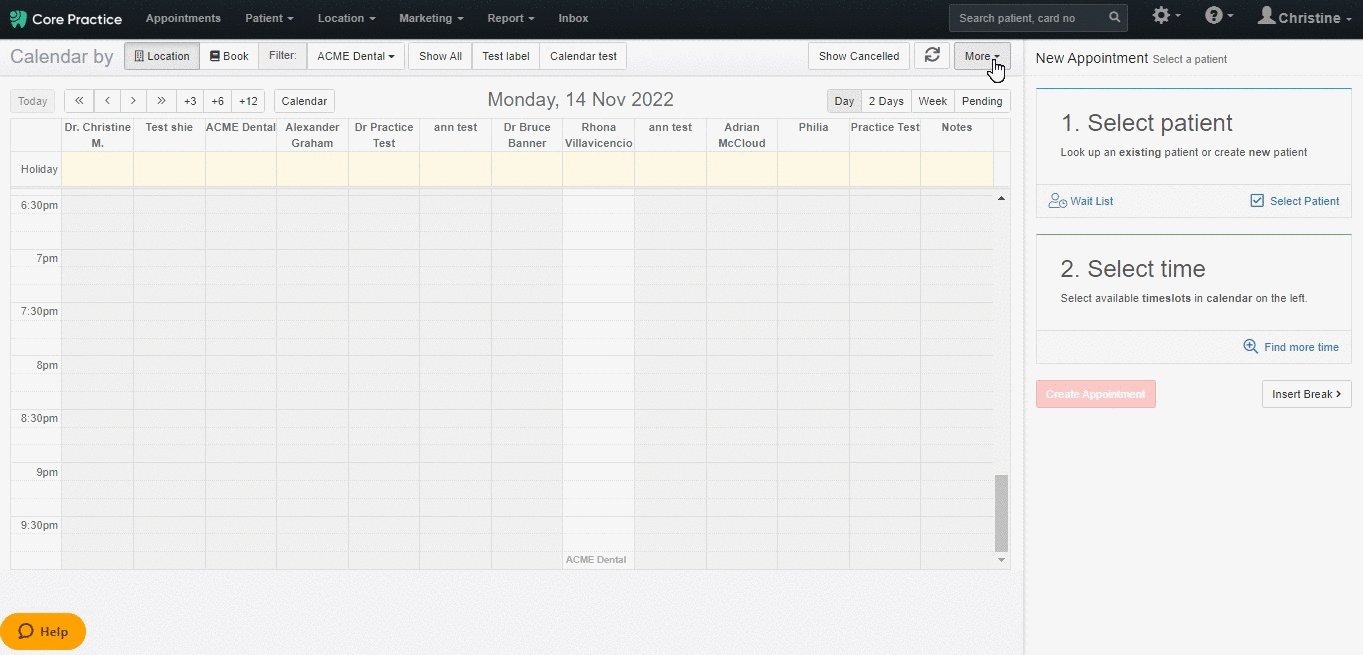Screen dimensions: 1363x655
Task: Click the calendar vertical scrollbar thumb
Action: click(1001, 513)
